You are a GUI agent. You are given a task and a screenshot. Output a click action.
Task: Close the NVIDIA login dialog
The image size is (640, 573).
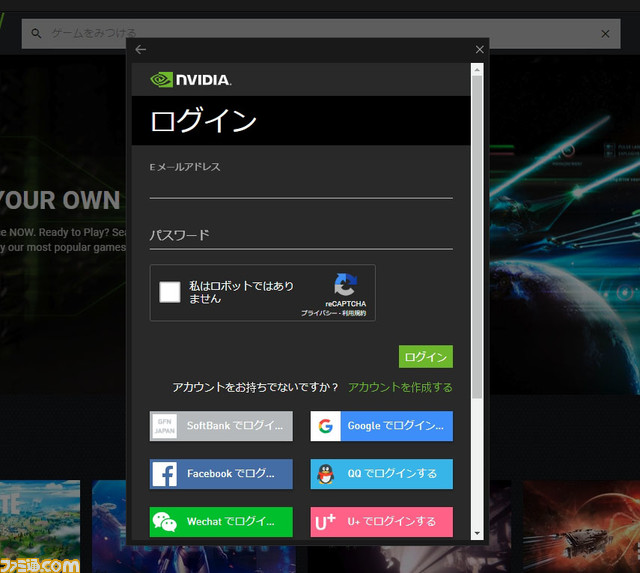[x=480, y=49]
